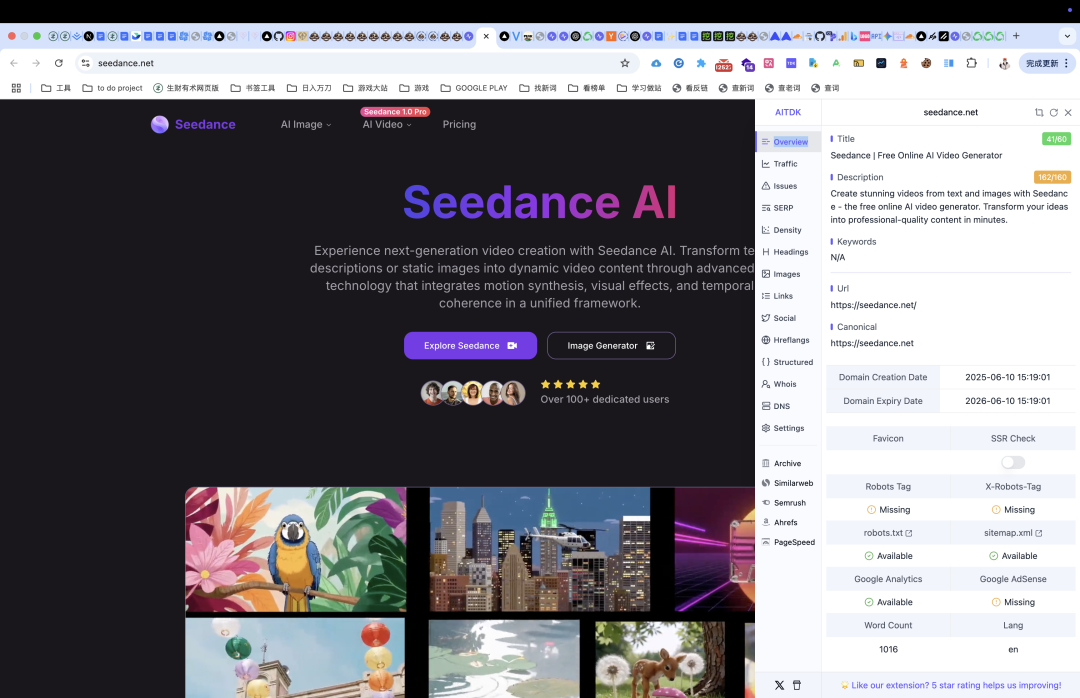The image size is (1080, 698).
Task: Open the Overview panel in AITDK sidebar
Action: point(789,142)
